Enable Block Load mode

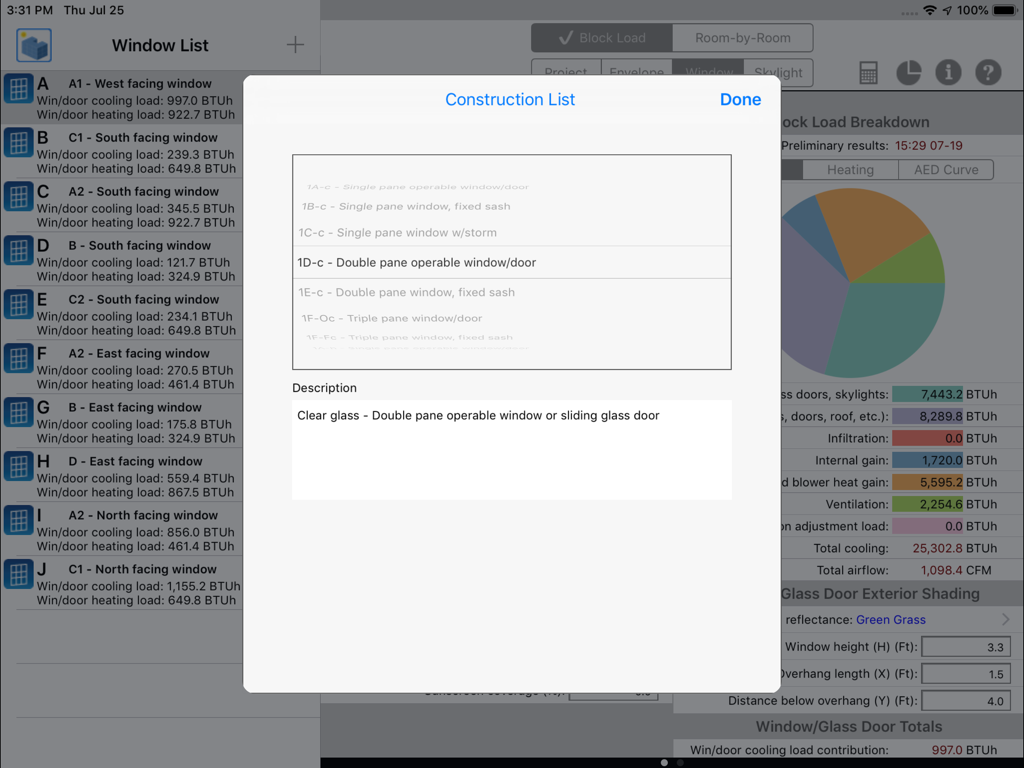pyautogui.click(x=601, y=37)
